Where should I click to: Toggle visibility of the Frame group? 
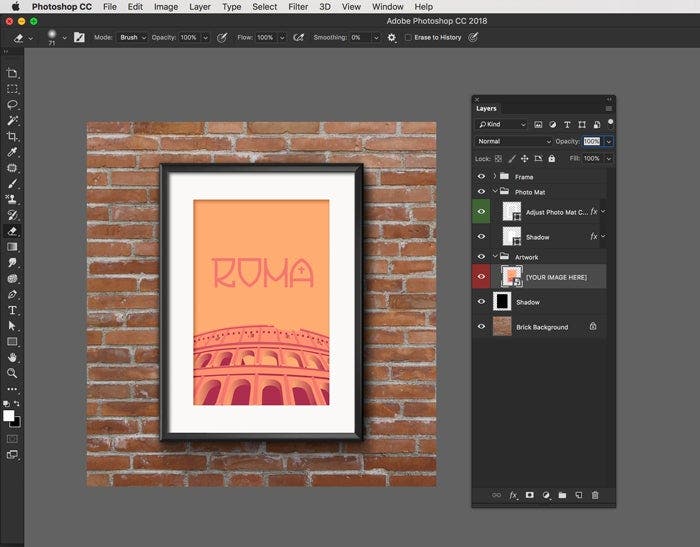tap(481, 177)
